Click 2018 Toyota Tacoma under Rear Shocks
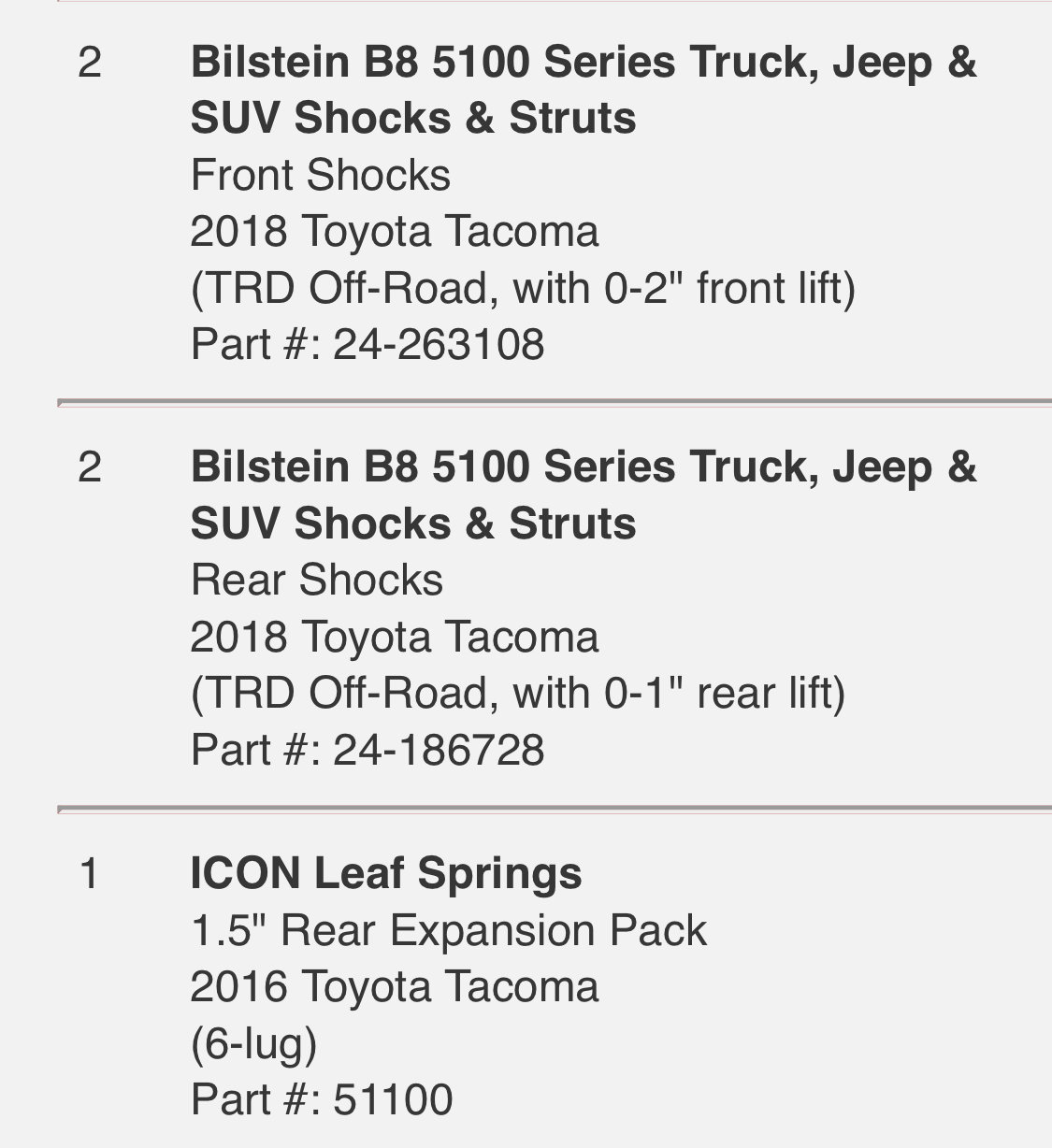Image resolution: width=1052 pixels, height=1148 pixels. coord(395,637)
